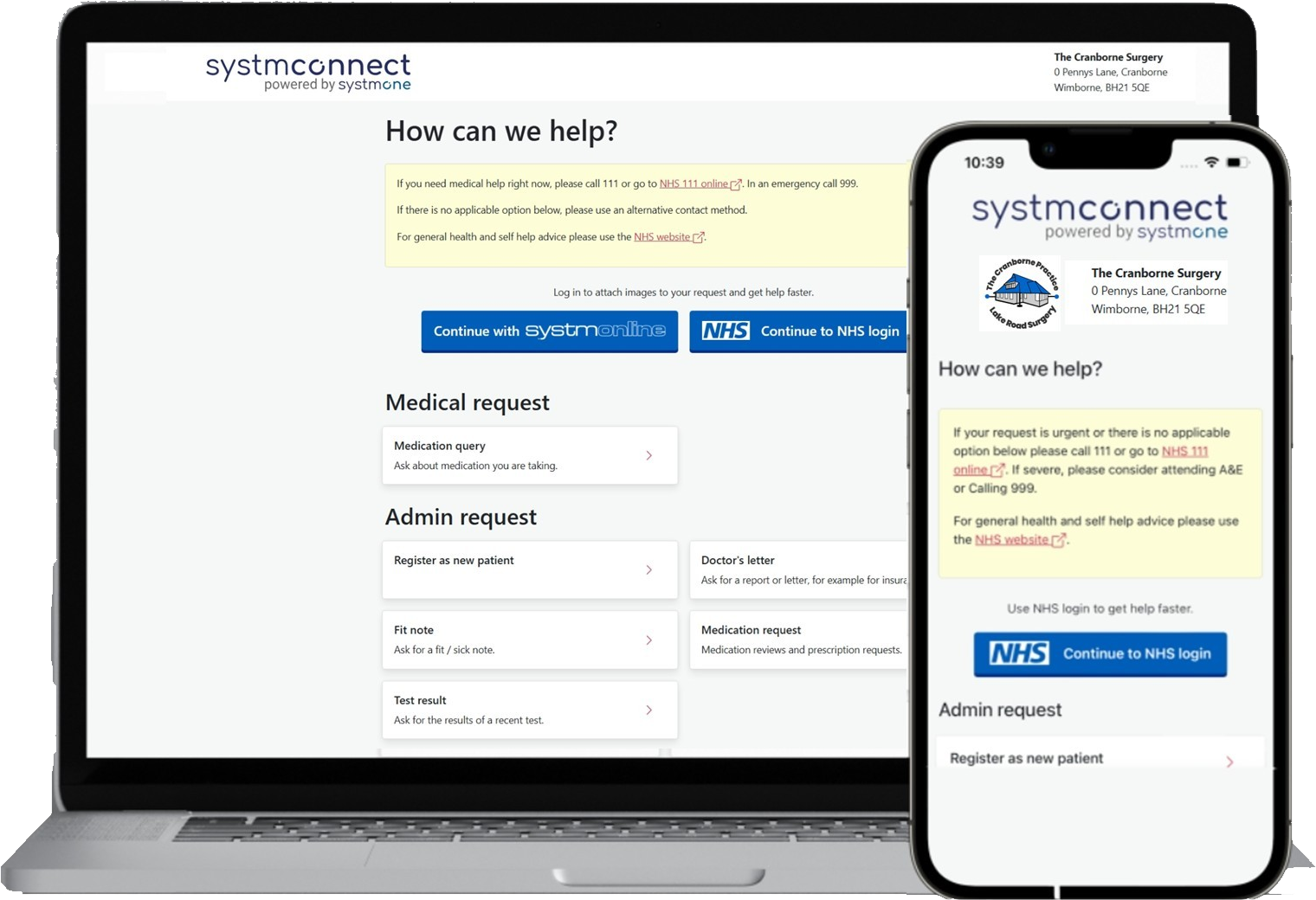1316x900 pixels.
Task: Tap phone 'How can we help?' heading
Action: (x=1020, y=369)
